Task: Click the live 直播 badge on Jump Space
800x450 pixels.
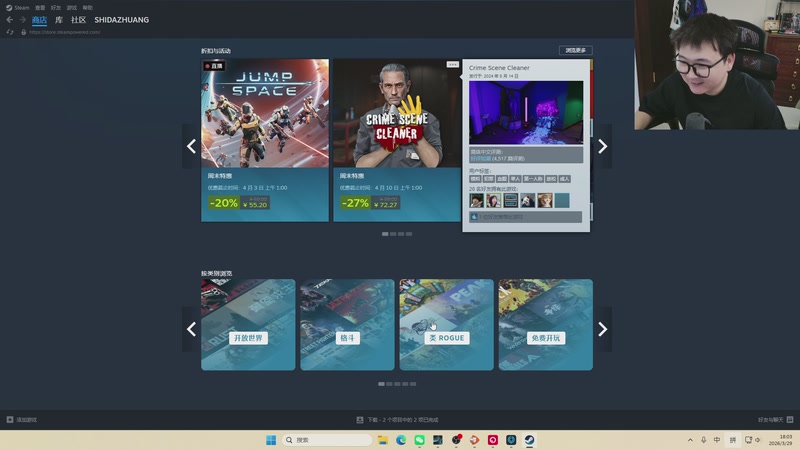Action: tap(214, 66)
